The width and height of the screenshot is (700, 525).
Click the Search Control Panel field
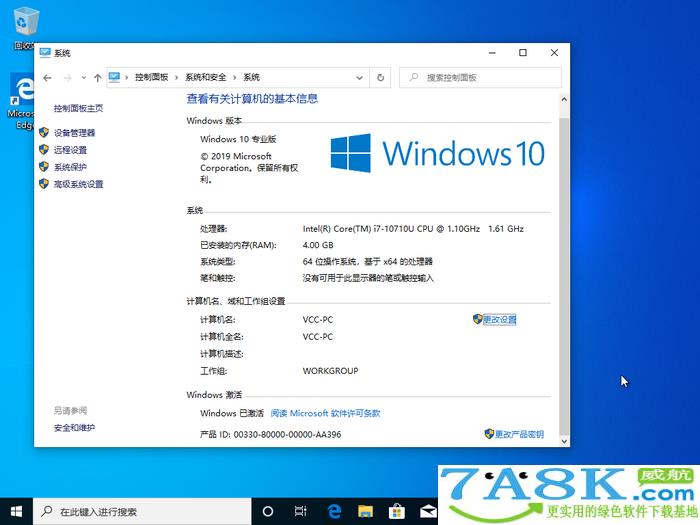click(x=480, y=78)
